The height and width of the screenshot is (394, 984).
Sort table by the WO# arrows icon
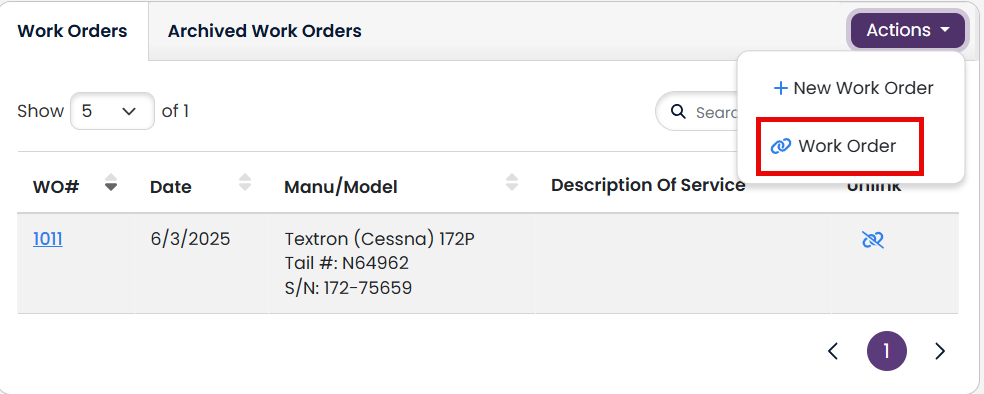click(110, 182)
